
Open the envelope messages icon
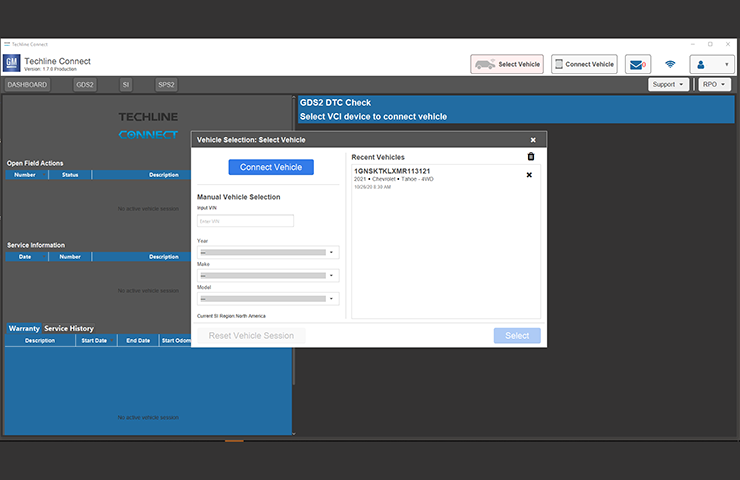[x=638, y=64]
